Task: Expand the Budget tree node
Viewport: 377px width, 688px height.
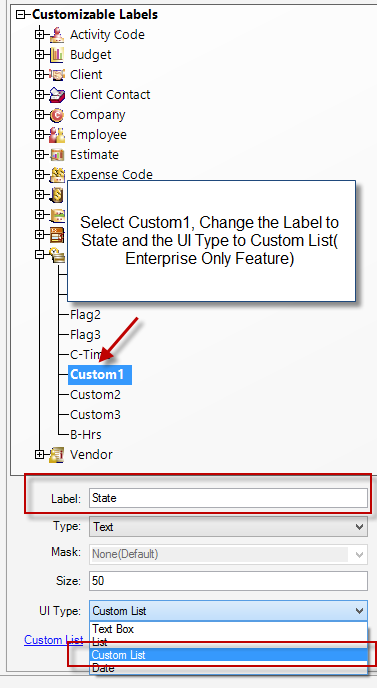Action: pyautogui.click(x=39, y=54)
